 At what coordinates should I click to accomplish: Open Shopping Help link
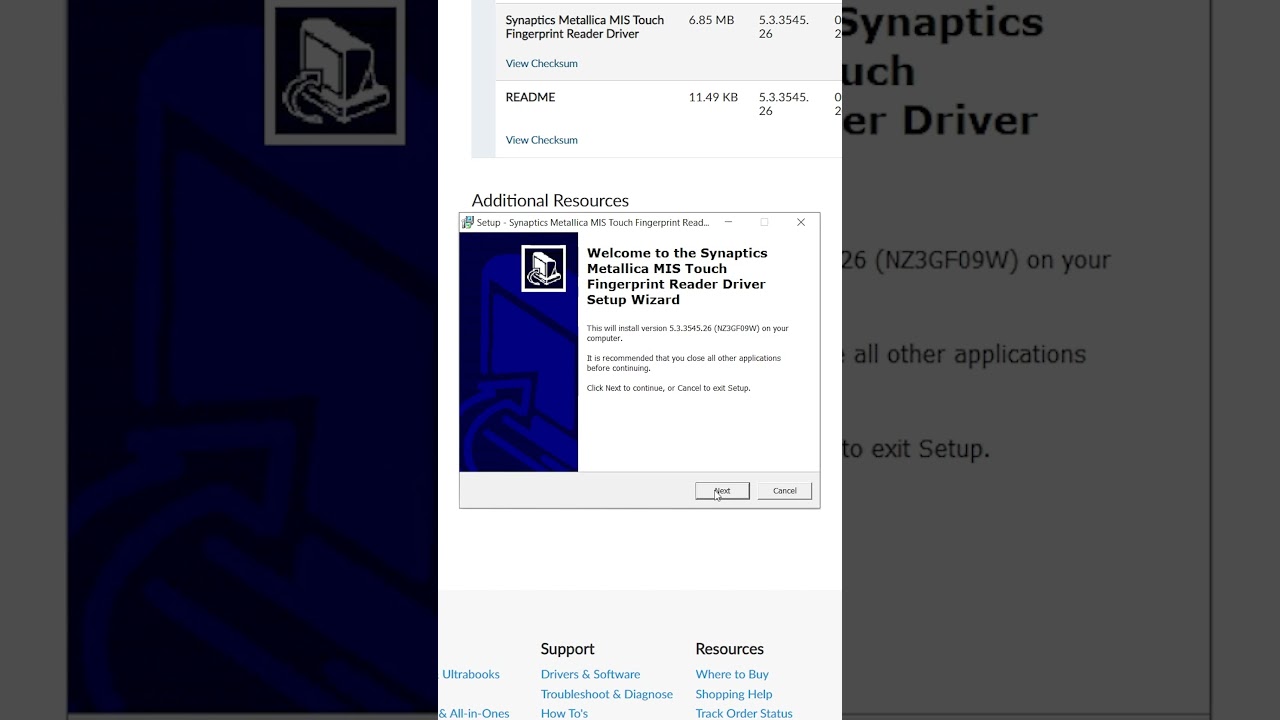[733, 694]
